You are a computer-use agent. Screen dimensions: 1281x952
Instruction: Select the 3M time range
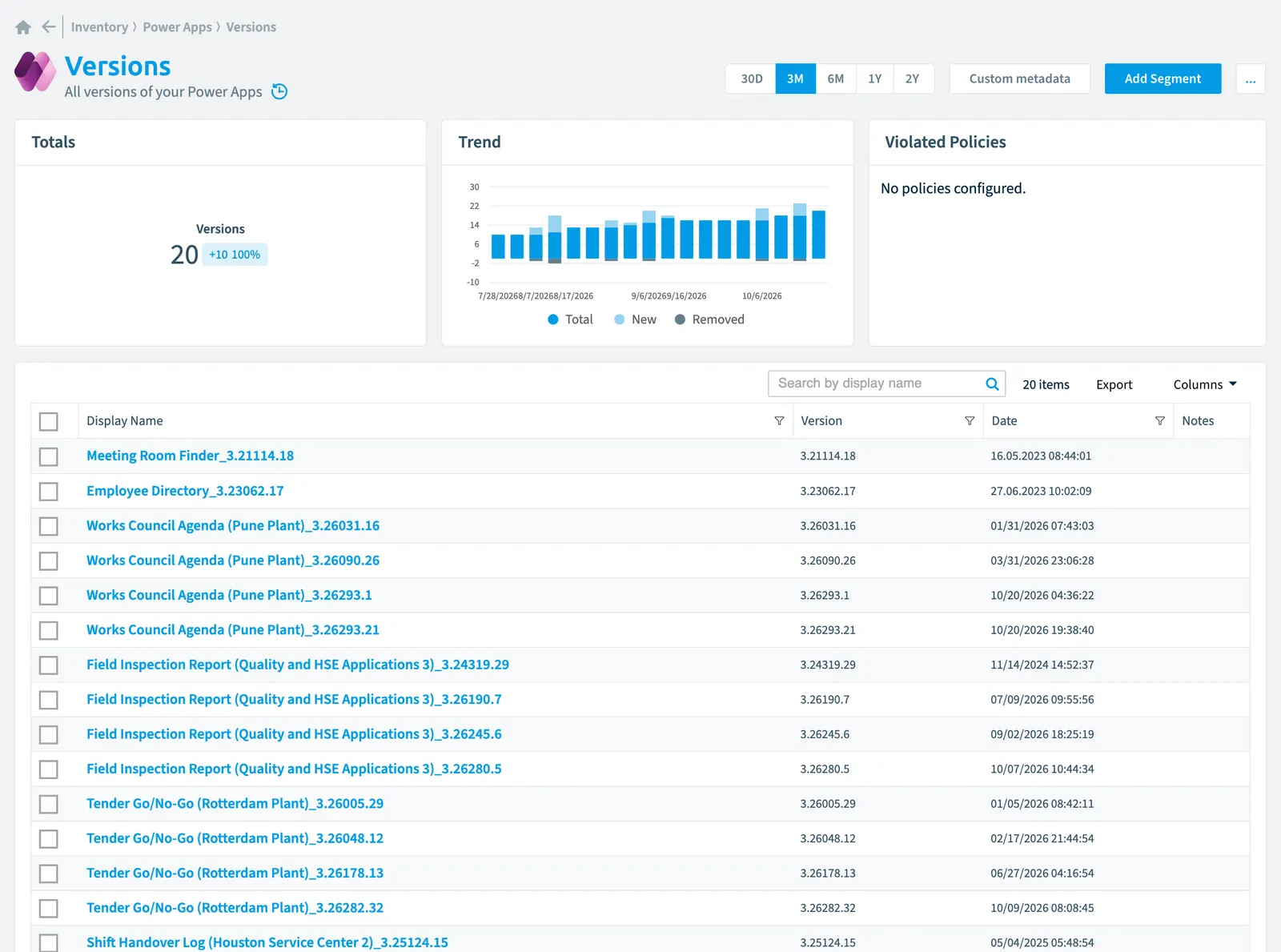point(795,79)
